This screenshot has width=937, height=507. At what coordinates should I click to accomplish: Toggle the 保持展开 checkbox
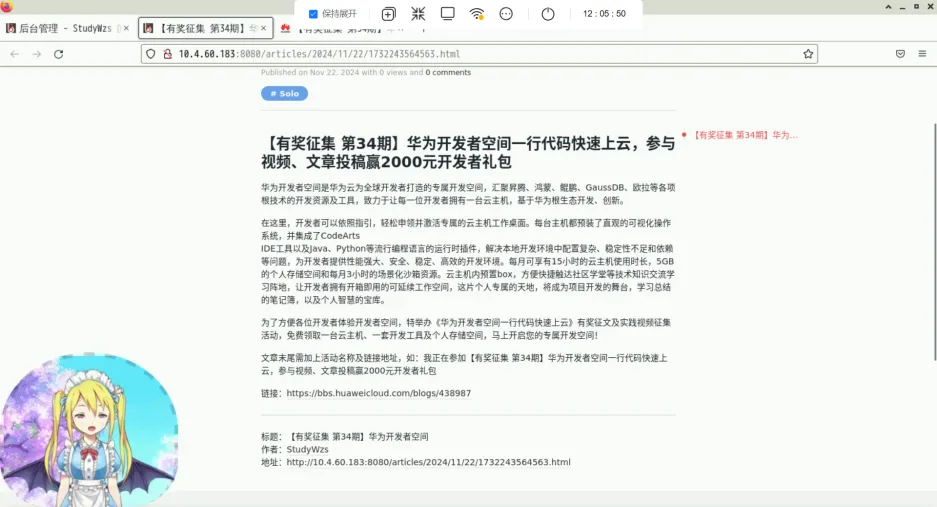[x=313, y=14]
